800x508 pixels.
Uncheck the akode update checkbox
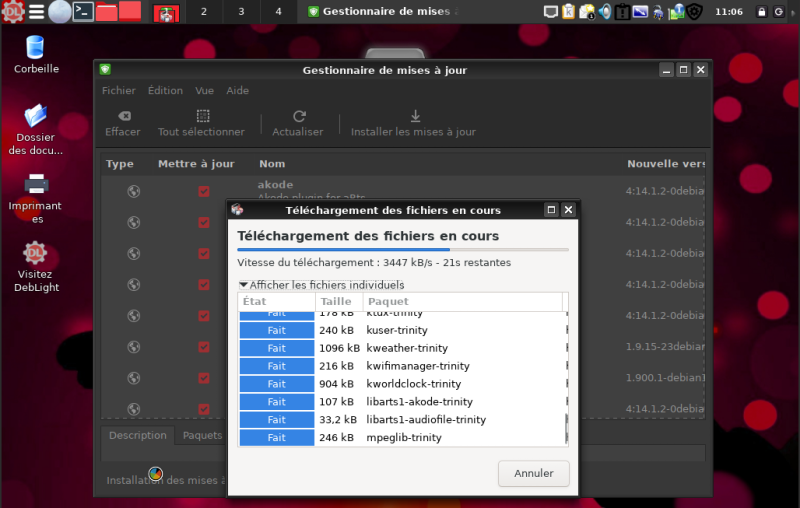click(x=204, y=191)
